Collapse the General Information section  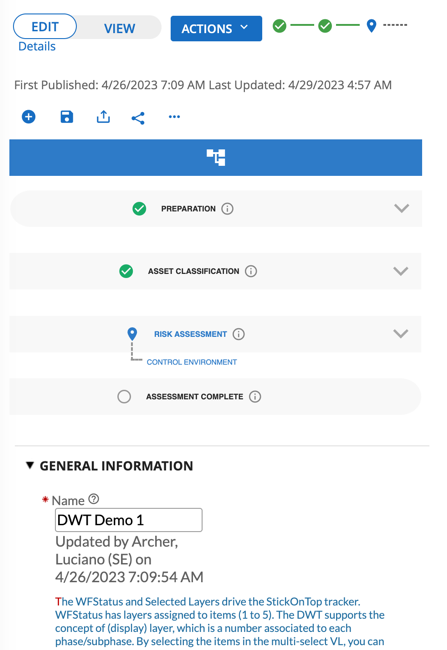pos(30,466)
